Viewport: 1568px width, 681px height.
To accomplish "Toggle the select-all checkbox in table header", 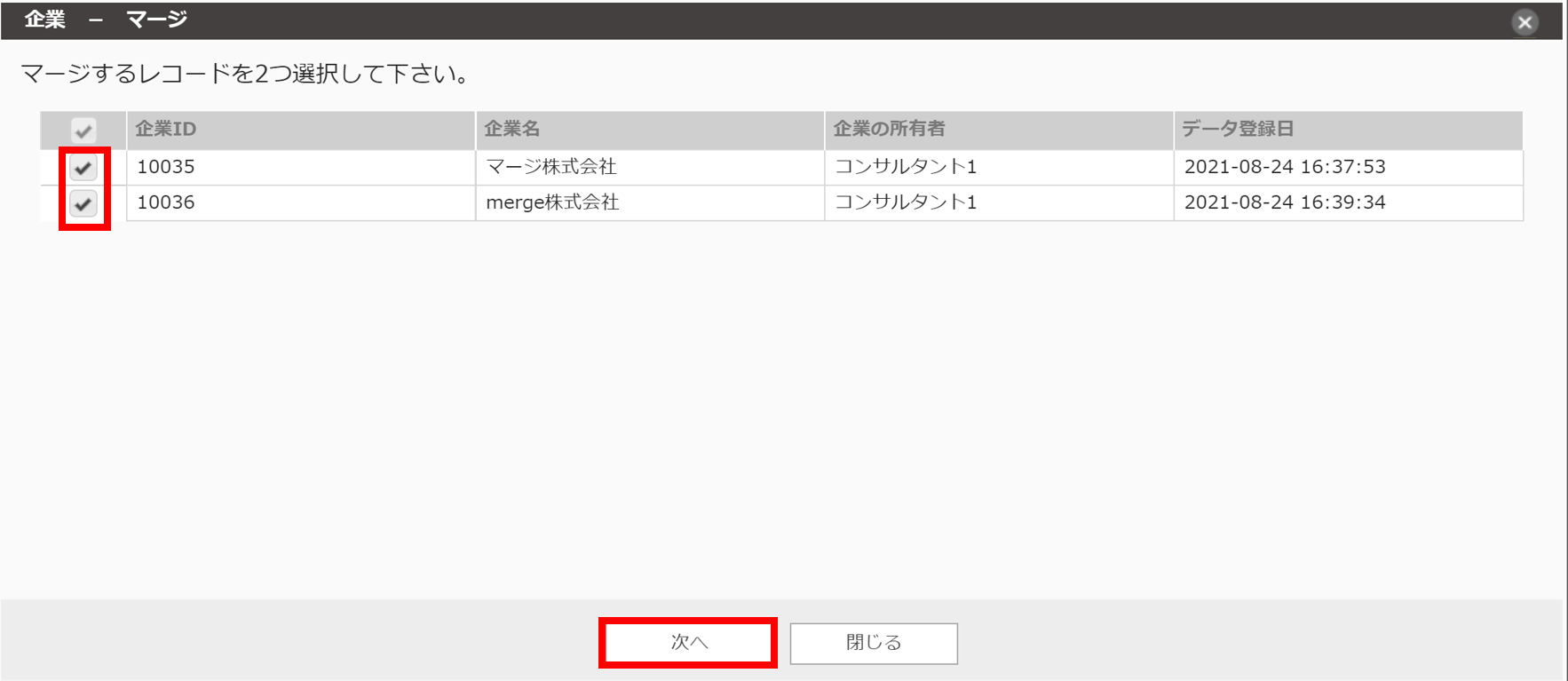I will 83,131.
